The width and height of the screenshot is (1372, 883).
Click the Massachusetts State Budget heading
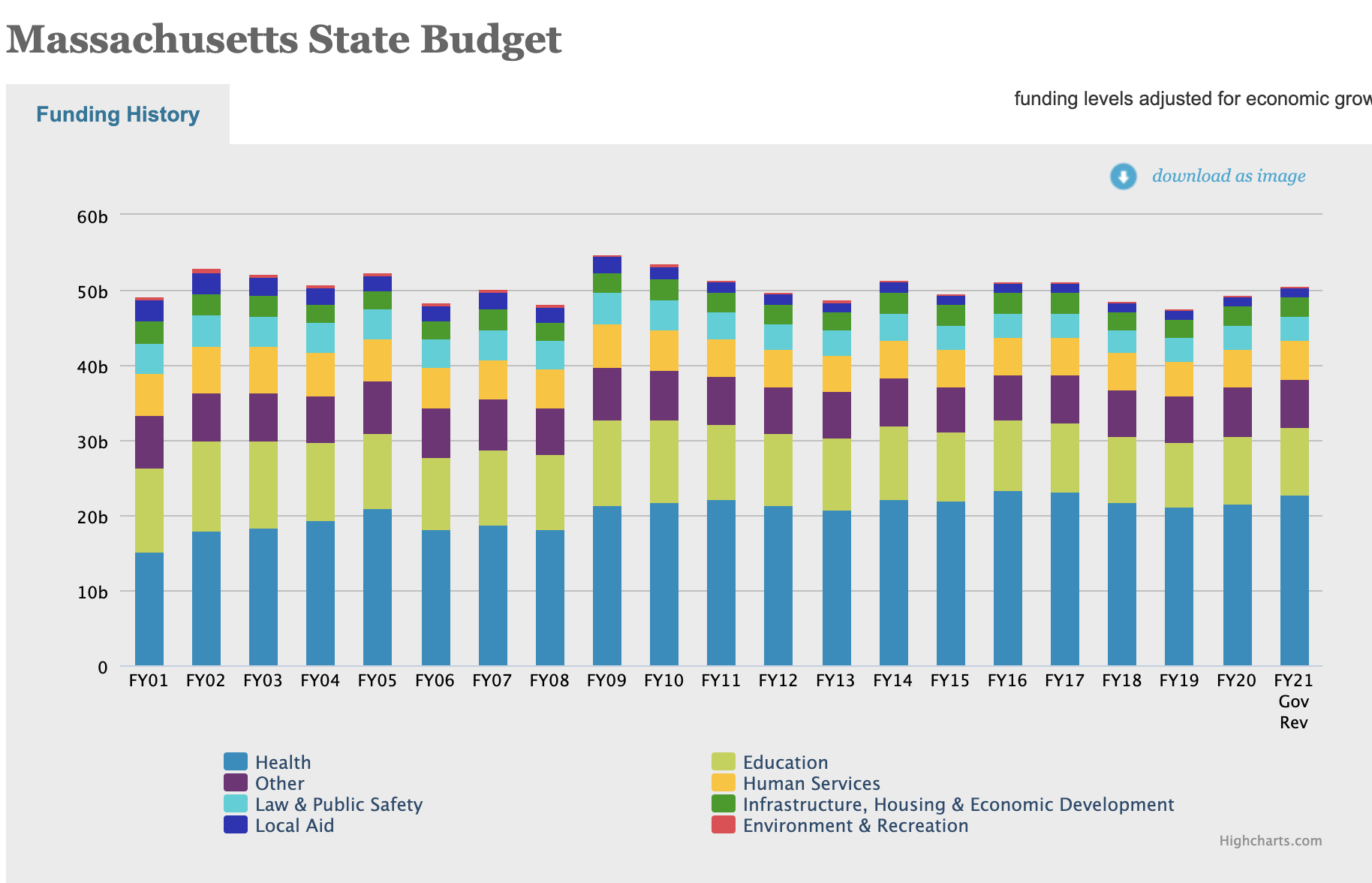[x=284, y=39]
